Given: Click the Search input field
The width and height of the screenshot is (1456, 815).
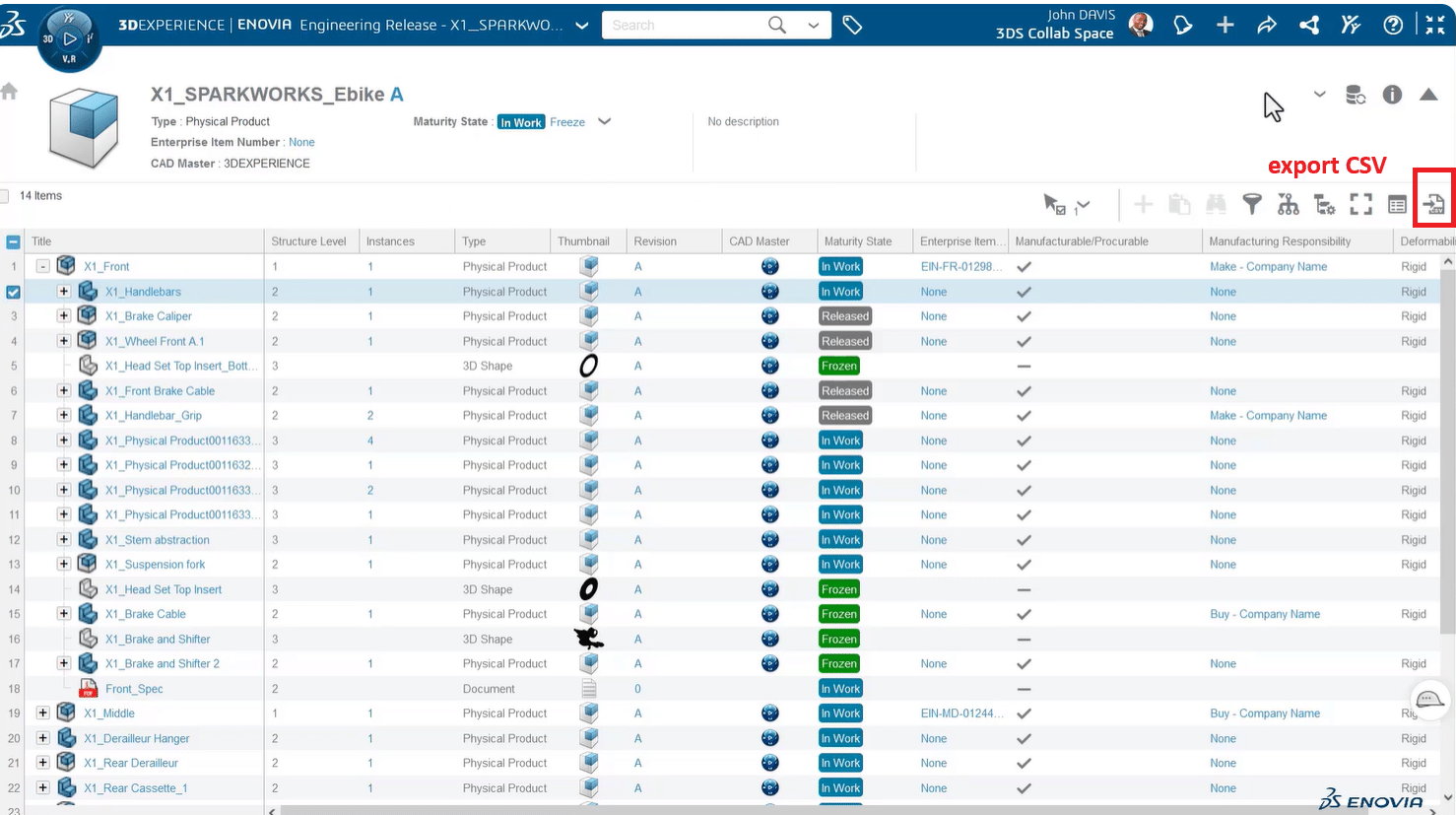Looking at the screenshot, I should click(x=685, y=26).
